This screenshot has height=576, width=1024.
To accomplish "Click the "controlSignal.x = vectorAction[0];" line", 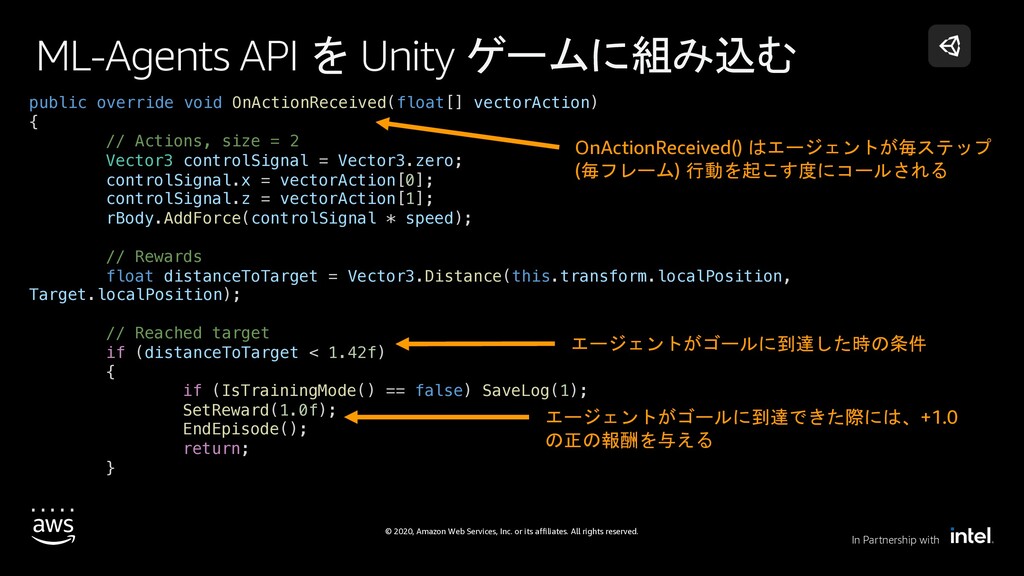I will [x=270, y=180].
